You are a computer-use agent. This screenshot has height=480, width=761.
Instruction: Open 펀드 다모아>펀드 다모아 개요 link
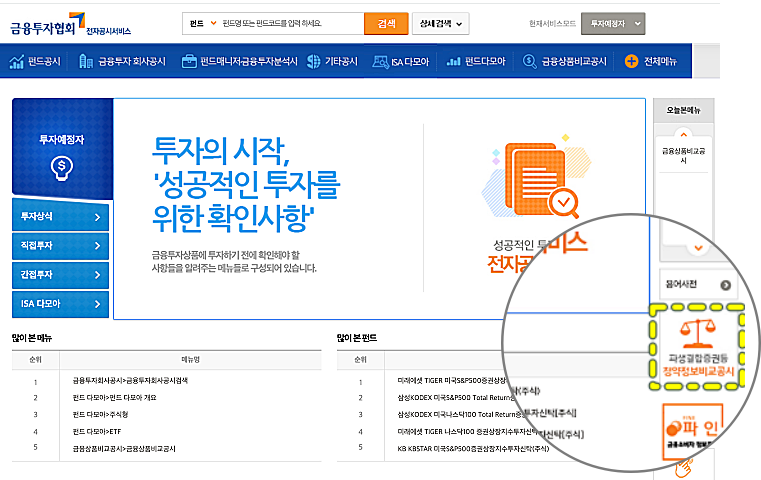pos(115,397)
